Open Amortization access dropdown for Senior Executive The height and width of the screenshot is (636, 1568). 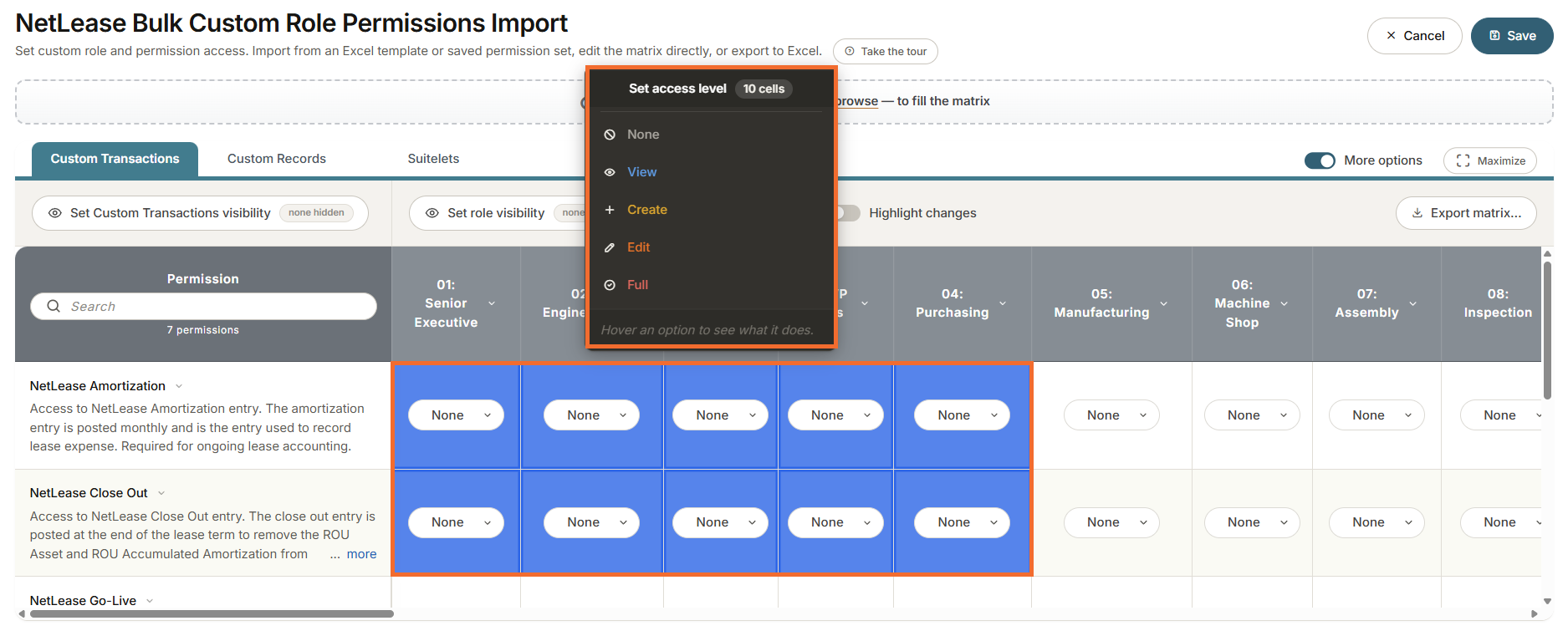[456, 415]
